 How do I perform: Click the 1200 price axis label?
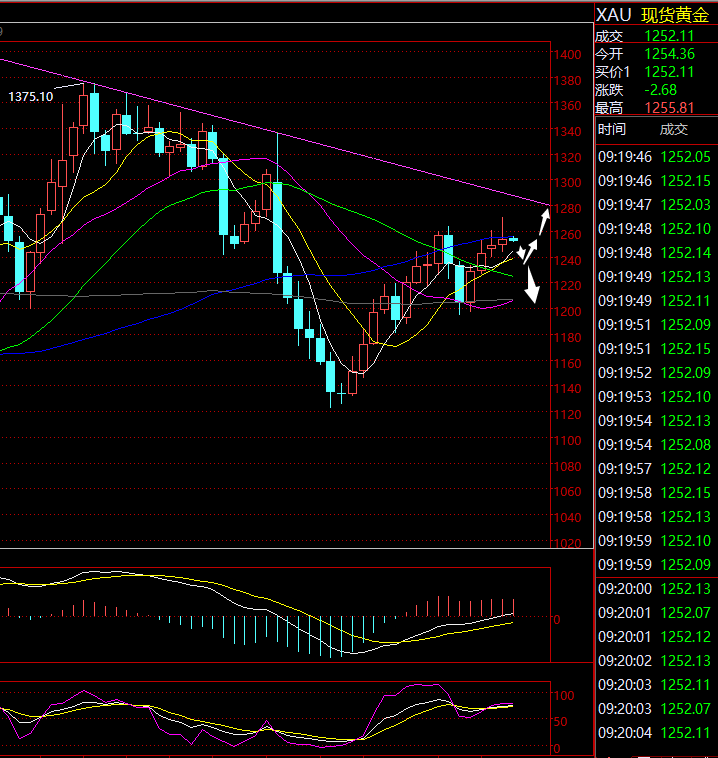click(568, 312)
